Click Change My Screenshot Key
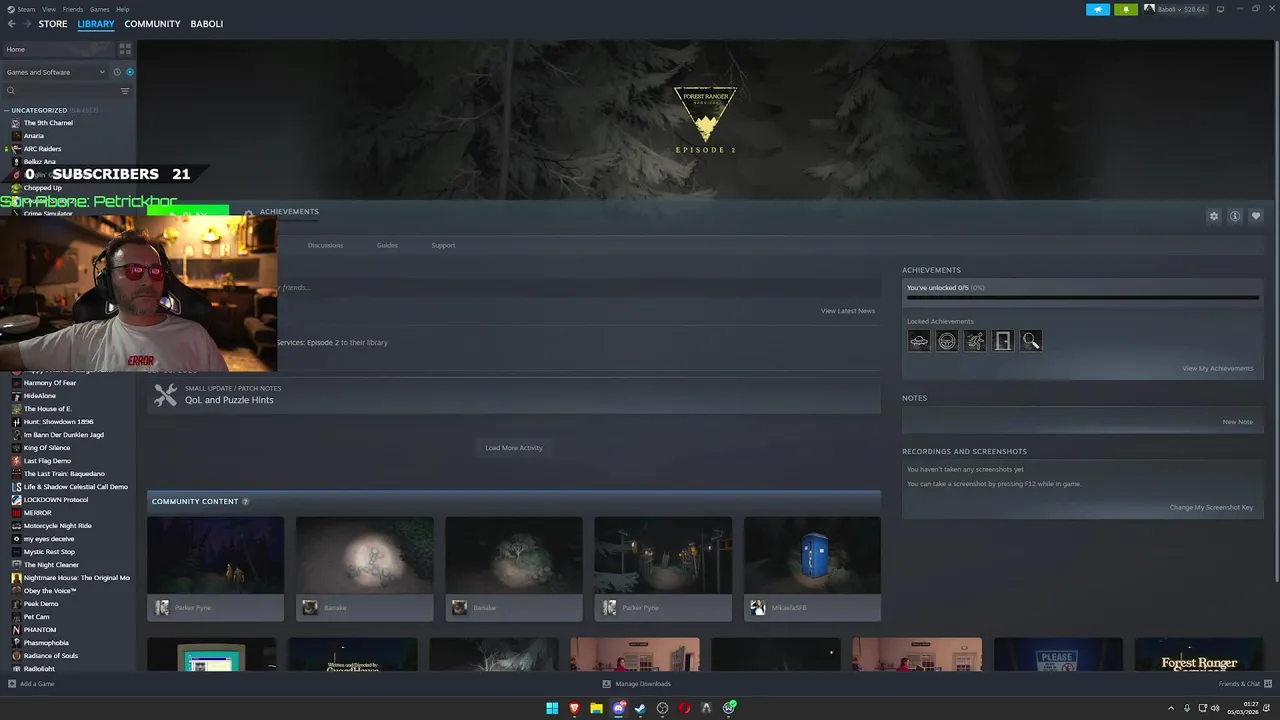Image resolution: width=1280 pixels, height=720 pixels. [1211, 507]
